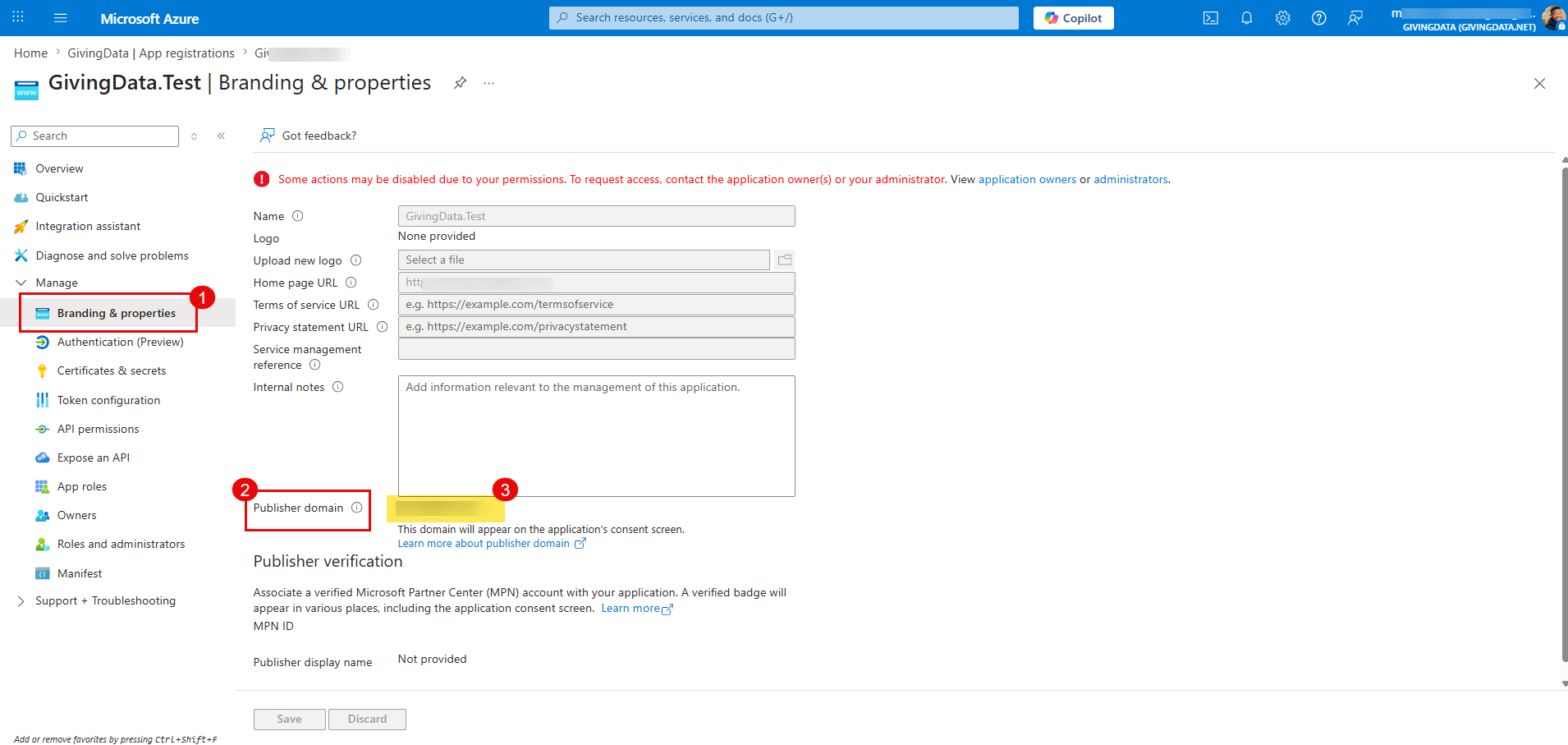Open Quickstart in the sidebar
Screen dimensions: 1568x745
tap(62, 197)
